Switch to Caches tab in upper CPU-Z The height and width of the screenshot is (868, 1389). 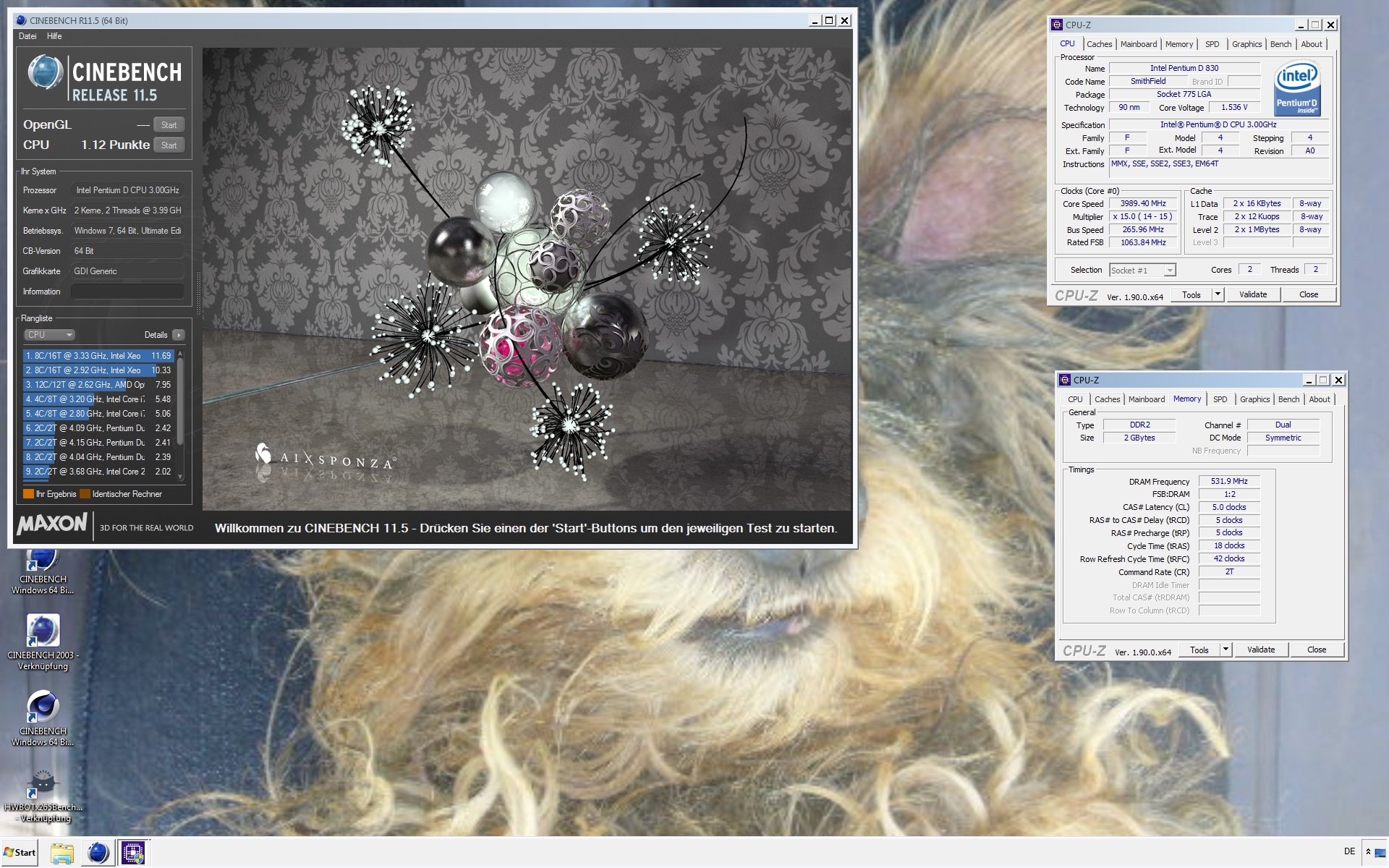pyautogui.click(x=1099, y=44)
